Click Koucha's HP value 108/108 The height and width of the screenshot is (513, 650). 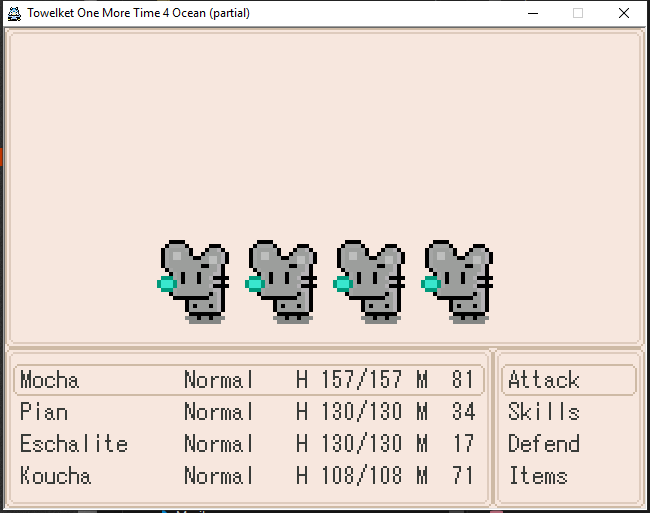tap(362, 476)
